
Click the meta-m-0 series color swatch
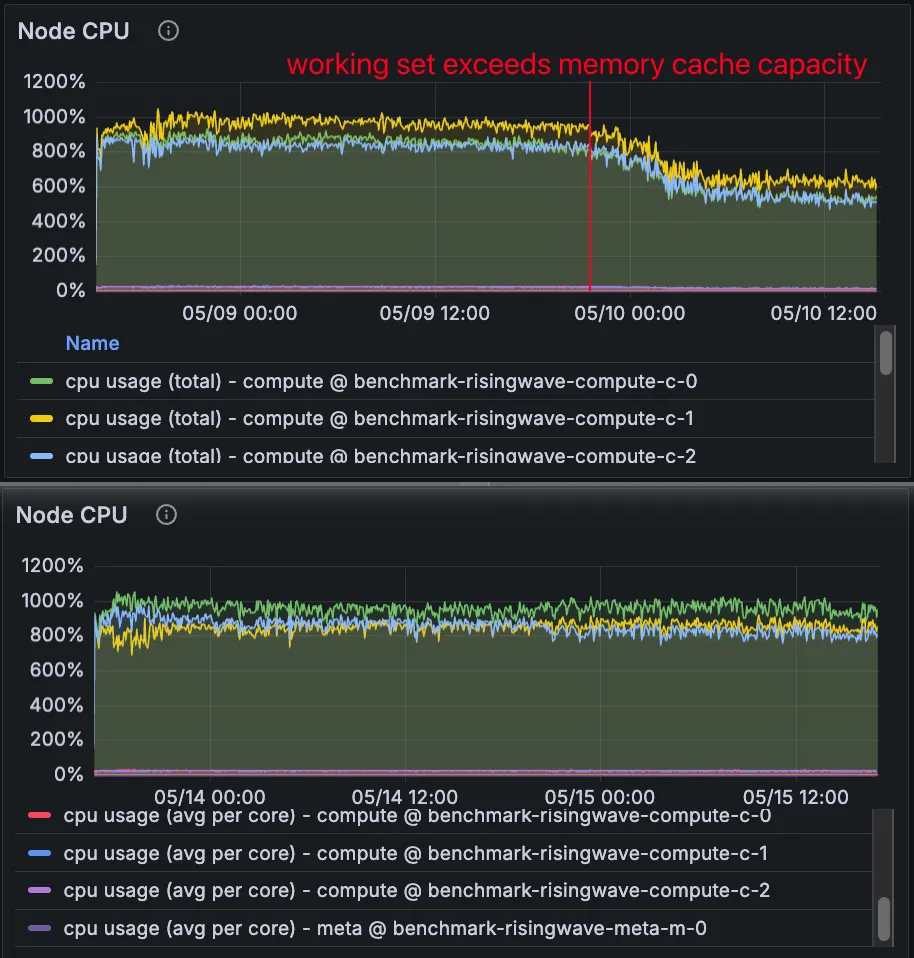point(41,928)
